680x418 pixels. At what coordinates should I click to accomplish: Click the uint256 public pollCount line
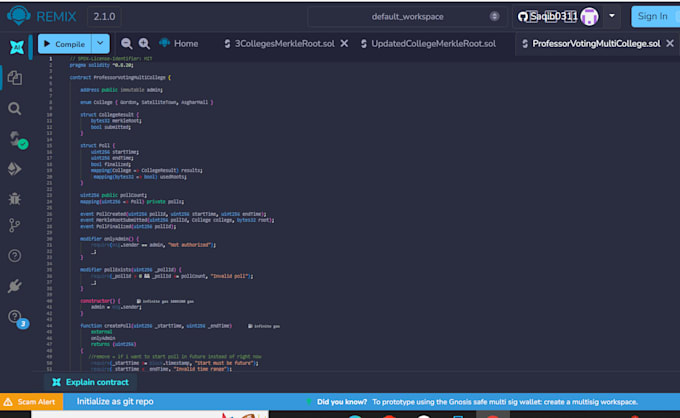[113, 196]
